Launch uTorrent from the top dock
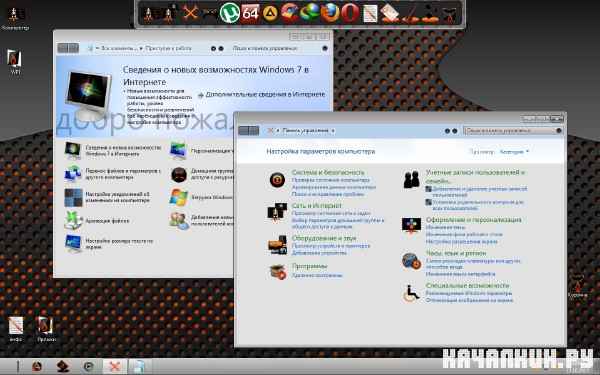The image size is (600, 375). pyautogui.click(x=230, y=13)
